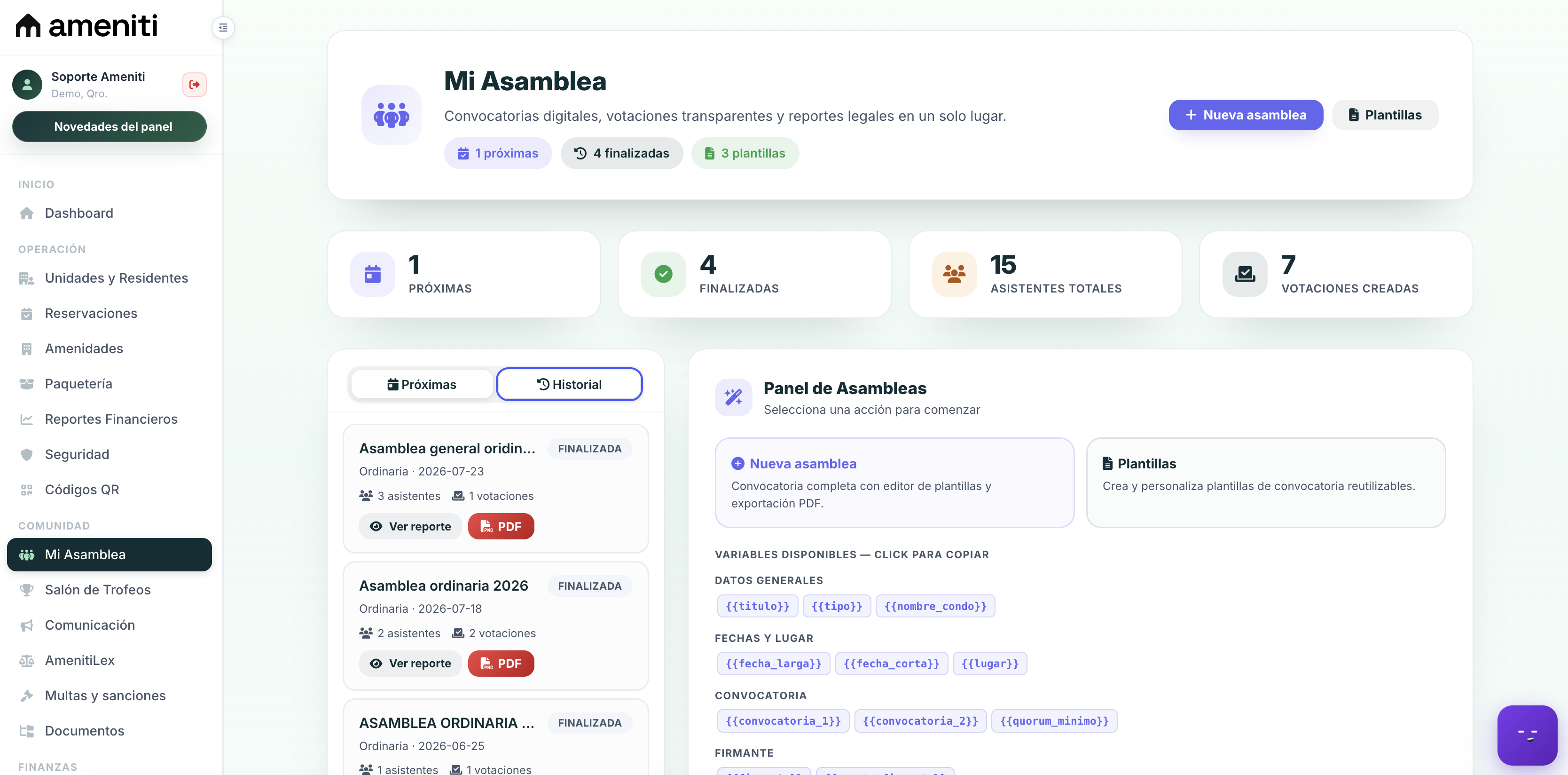Click the Reservaciones calendar icon
Viewport: 1568px width, 775px height.
click(x=26, y=313)
